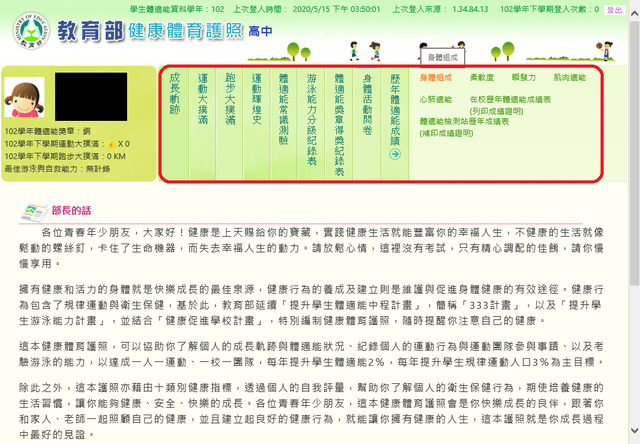The image size is (640, 444).
Task: Click the 上次登入來源 1.34.84.13 text
Action: (x=440, y=9)
